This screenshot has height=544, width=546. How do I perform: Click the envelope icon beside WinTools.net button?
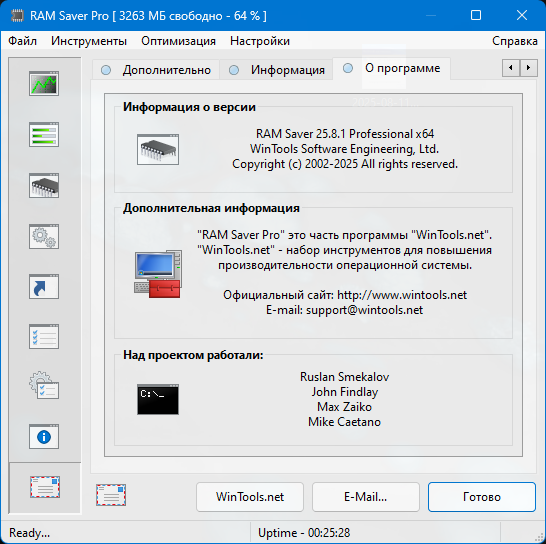[x=111, y=495]
